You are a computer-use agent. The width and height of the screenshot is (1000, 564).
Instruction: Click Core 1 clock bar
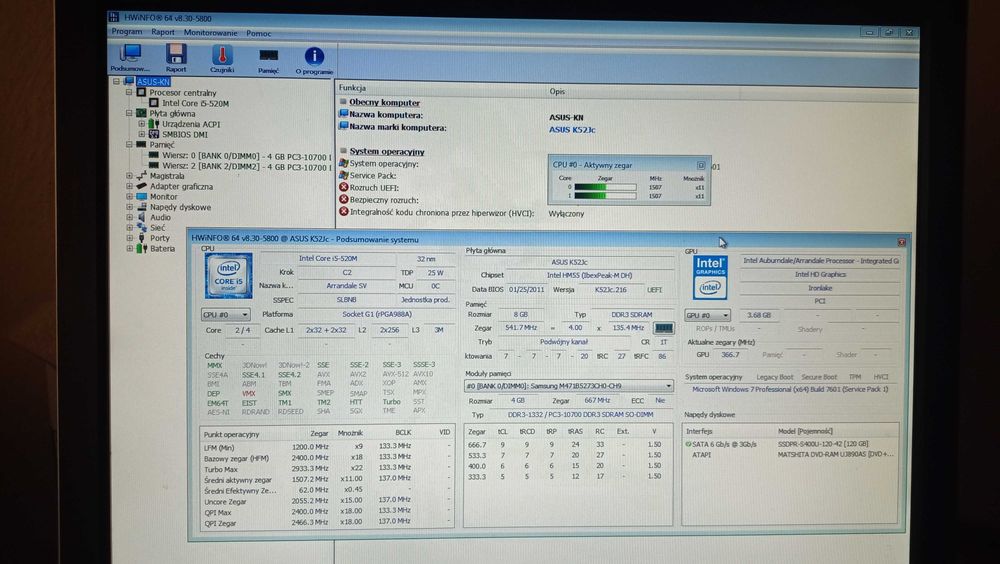tap(605, 195)
